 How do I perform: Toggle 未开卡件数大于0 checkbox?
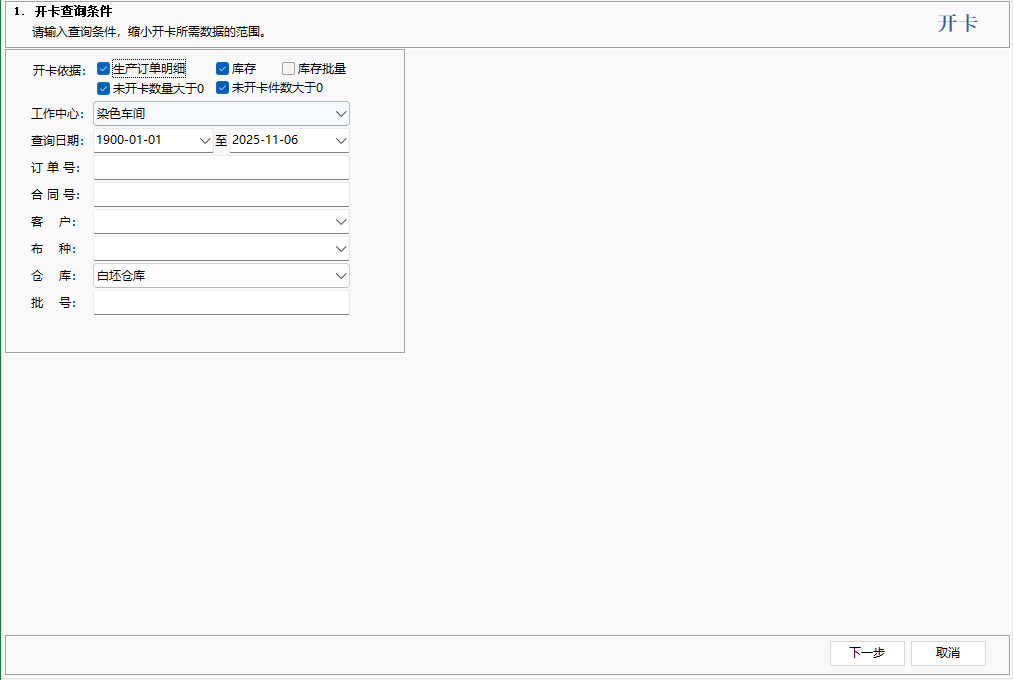coord(223,88)
